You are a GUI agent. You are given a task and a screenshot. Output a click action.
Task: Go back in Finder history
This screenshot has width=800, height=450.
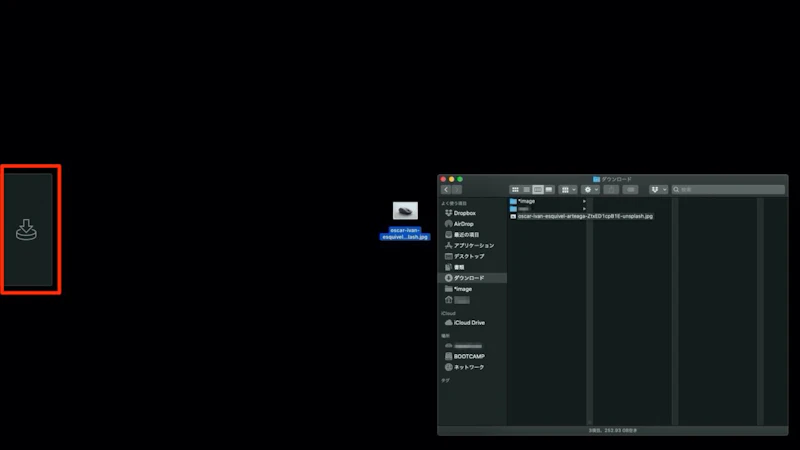(446, 190)
